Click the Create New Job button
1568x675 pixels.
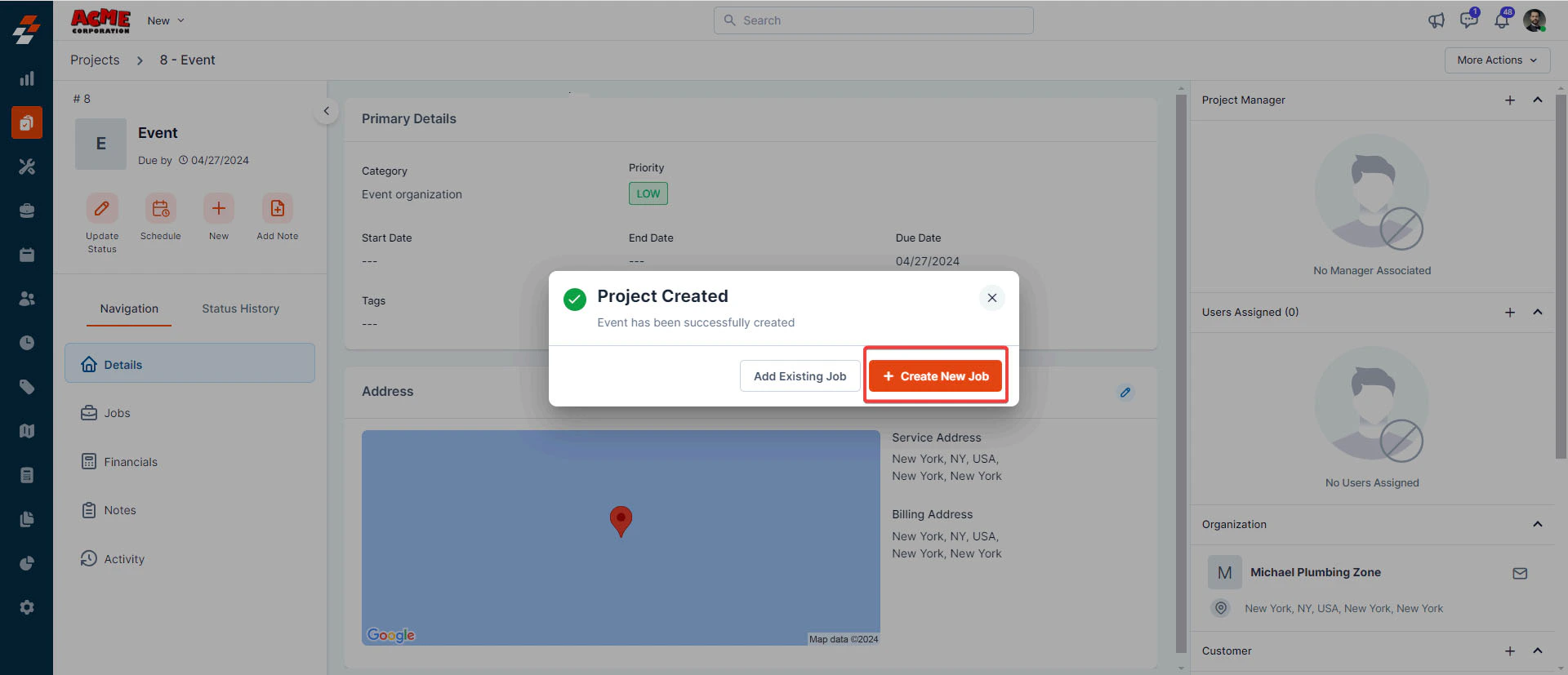pyautogui.click(x=935, y=376)
